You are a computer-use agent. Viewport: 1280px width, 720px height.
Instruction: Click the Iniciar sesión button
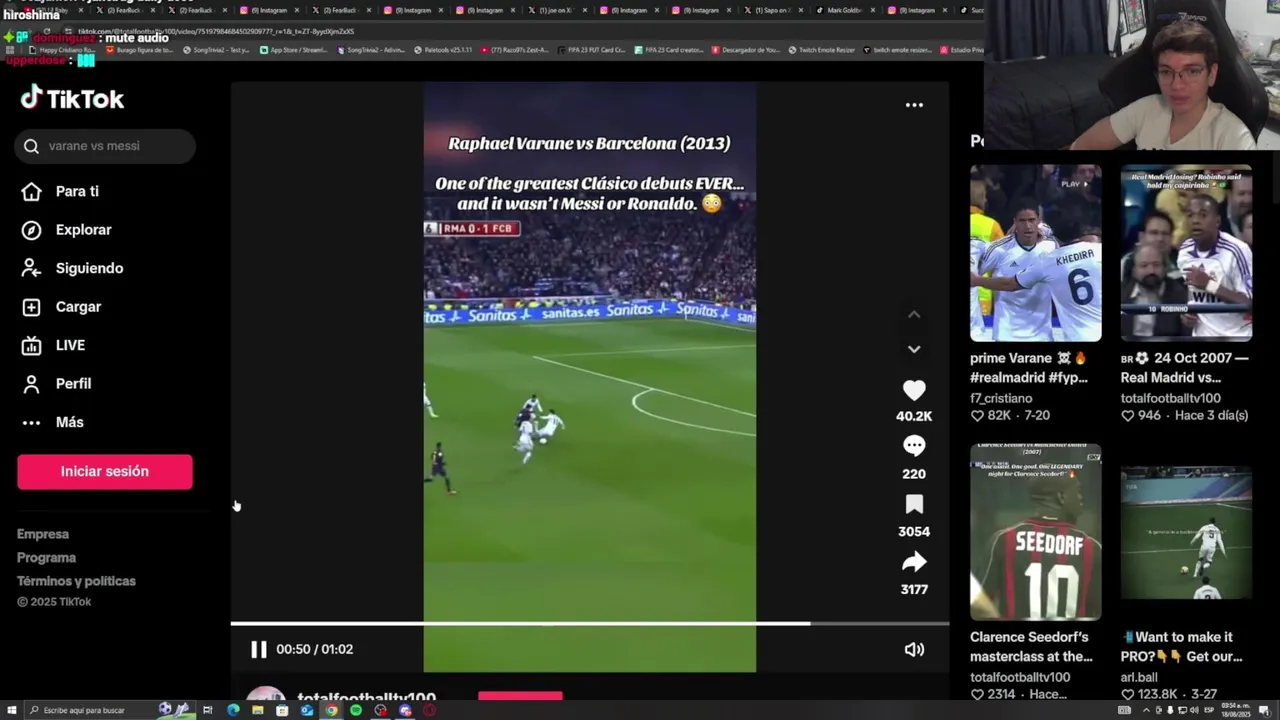(x=104, y=472)
